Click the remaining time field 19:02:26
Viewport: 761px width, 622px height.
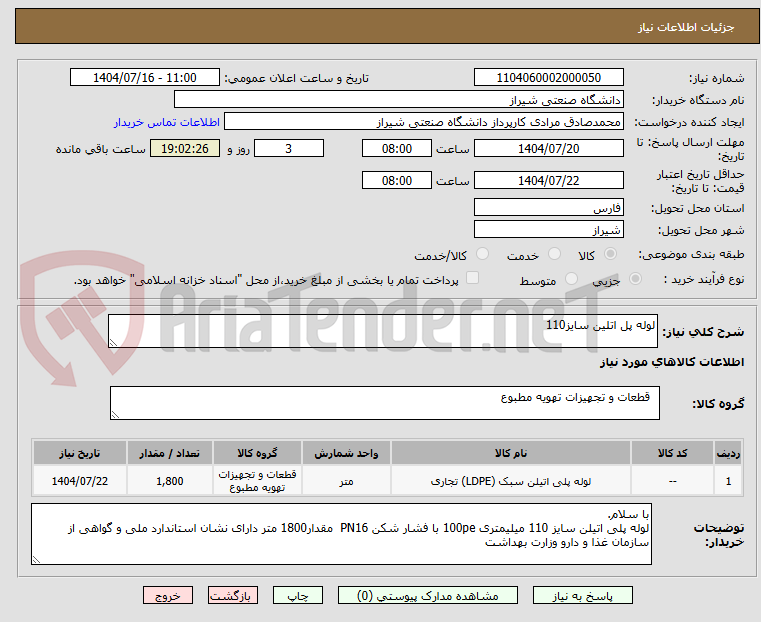click(185, 148)
